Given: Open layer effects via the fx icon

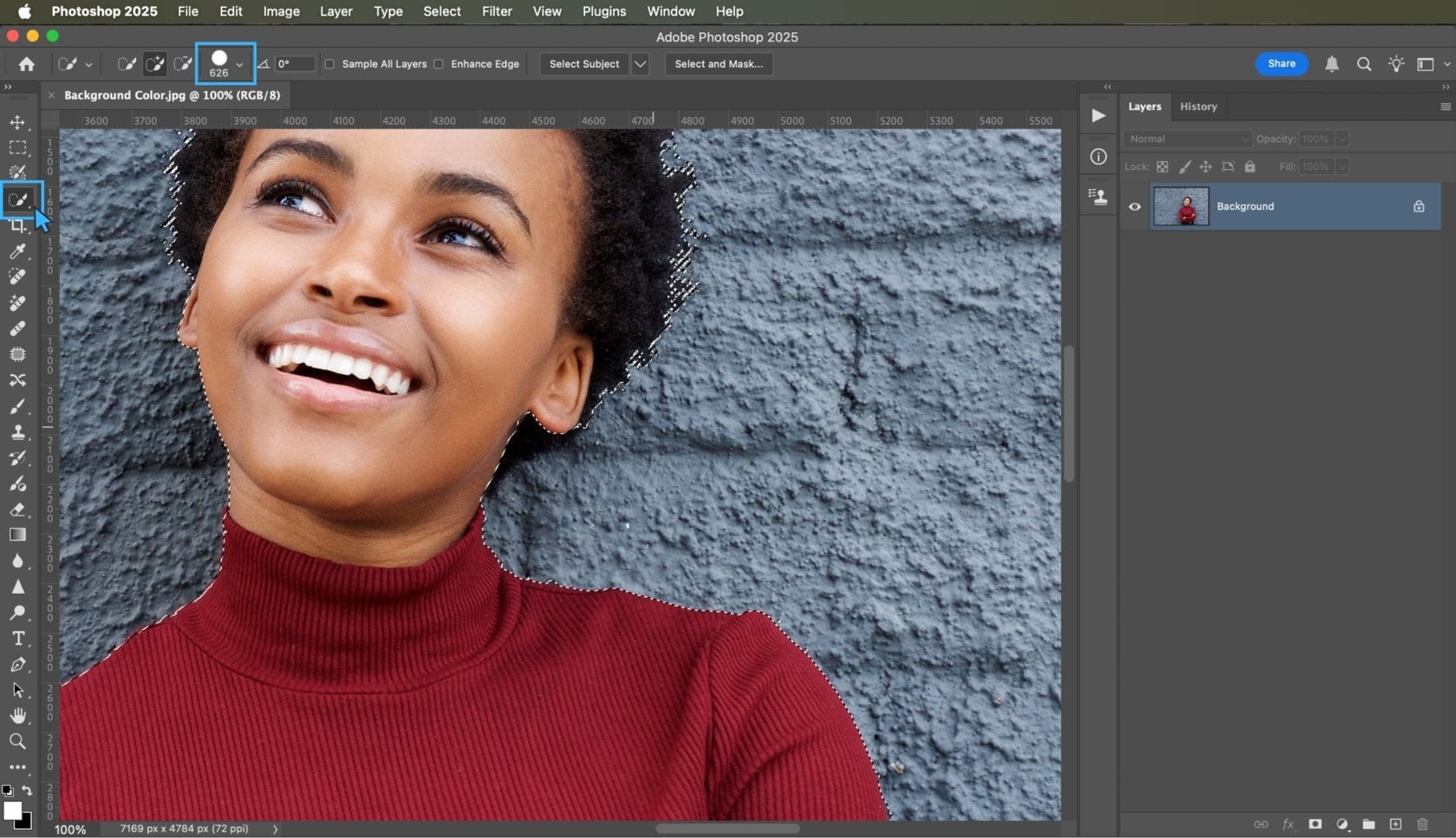Looking at the screenshot, I should pos(1289,824).
